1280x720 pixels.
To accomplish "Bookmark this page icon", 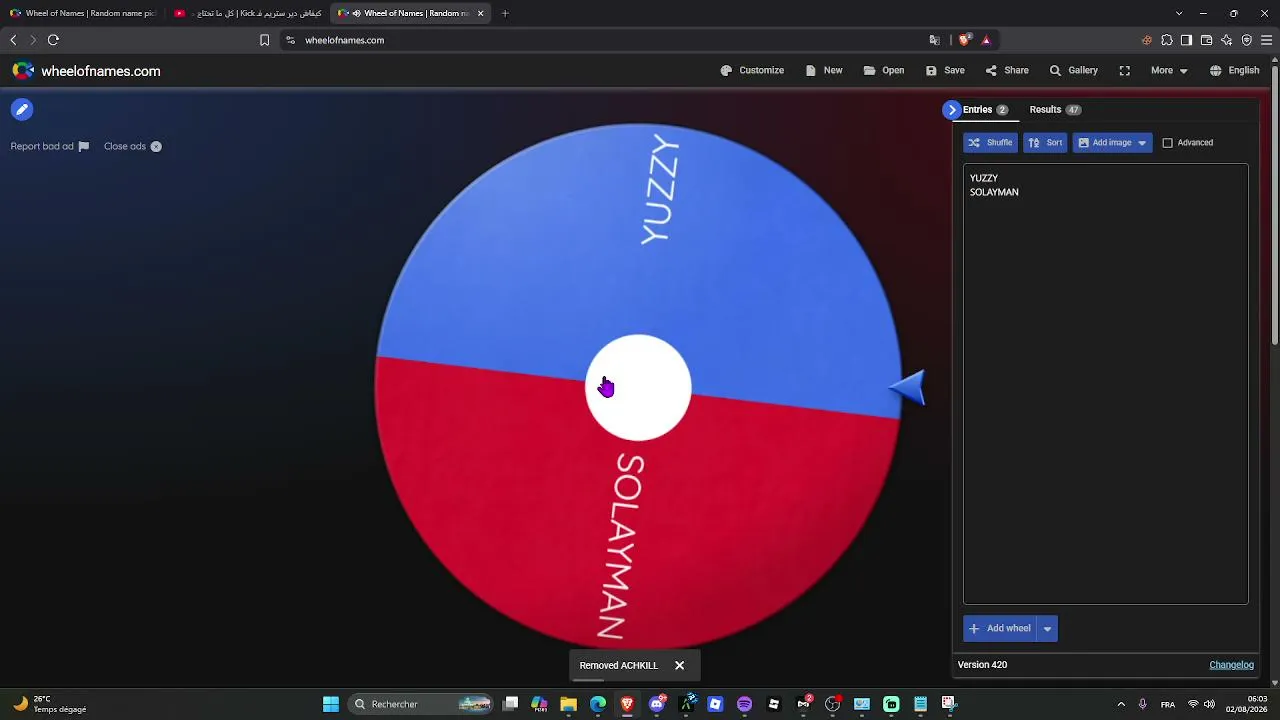I will (x=264, y=40).
